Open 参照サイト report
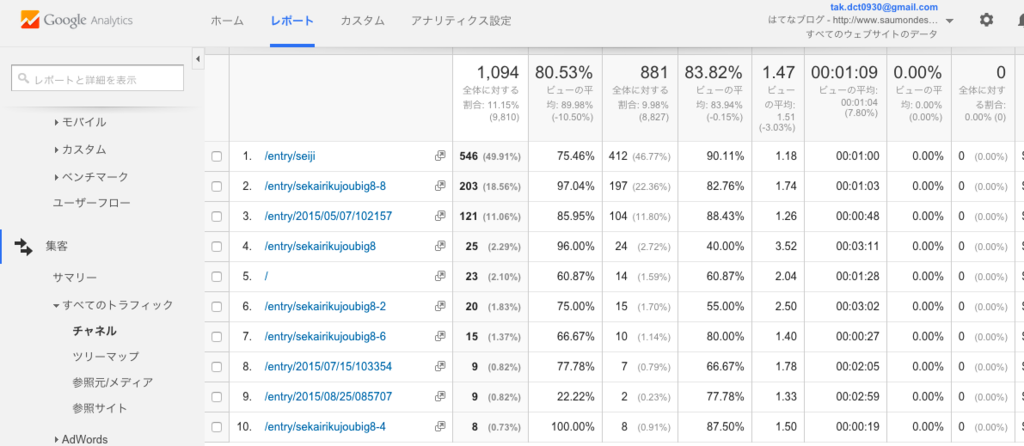Screen dimensions: 1024x446 (x=100, y=409)
